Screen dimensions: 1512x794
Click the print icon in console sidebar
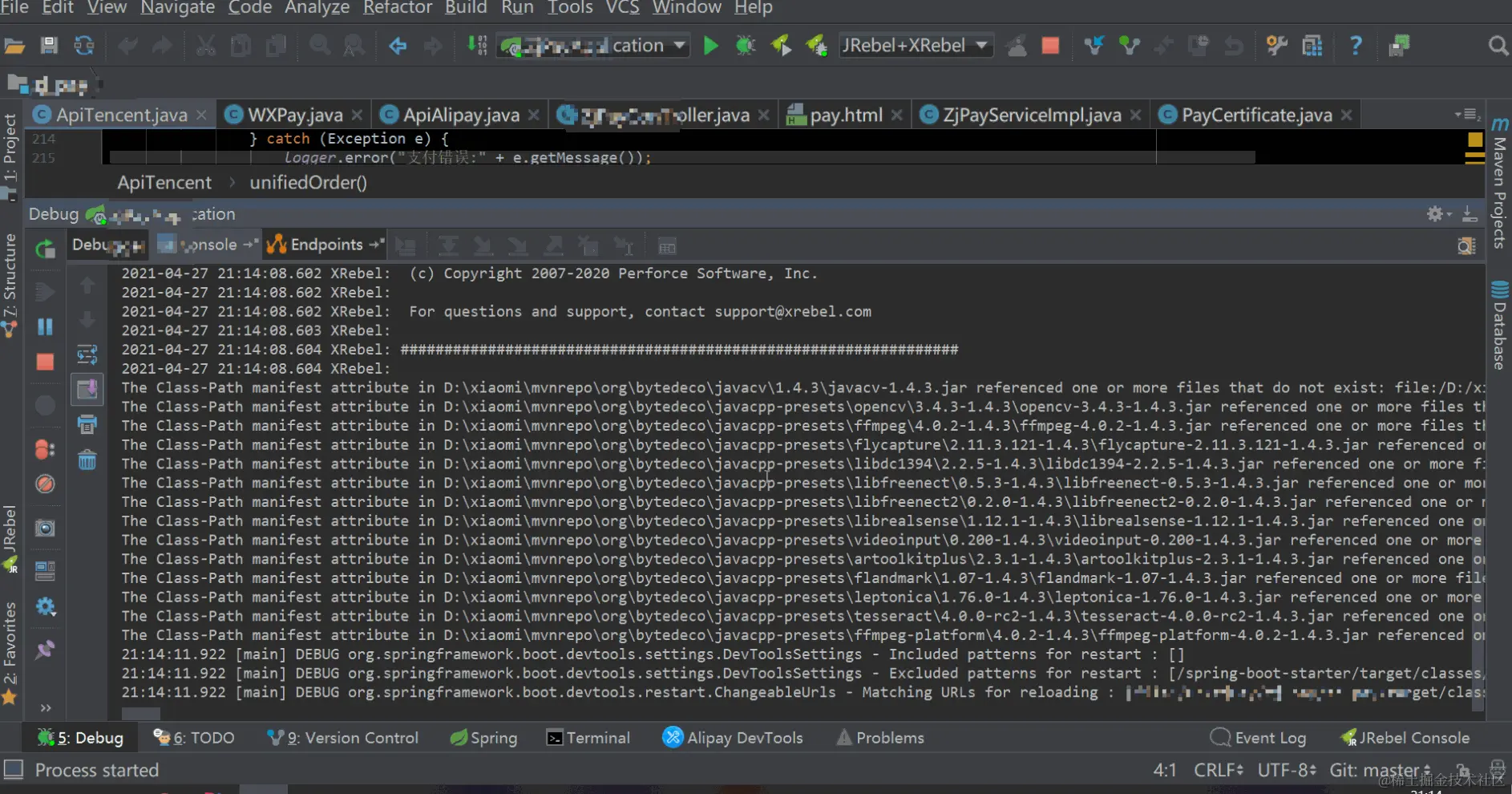(x=87, y=424)
